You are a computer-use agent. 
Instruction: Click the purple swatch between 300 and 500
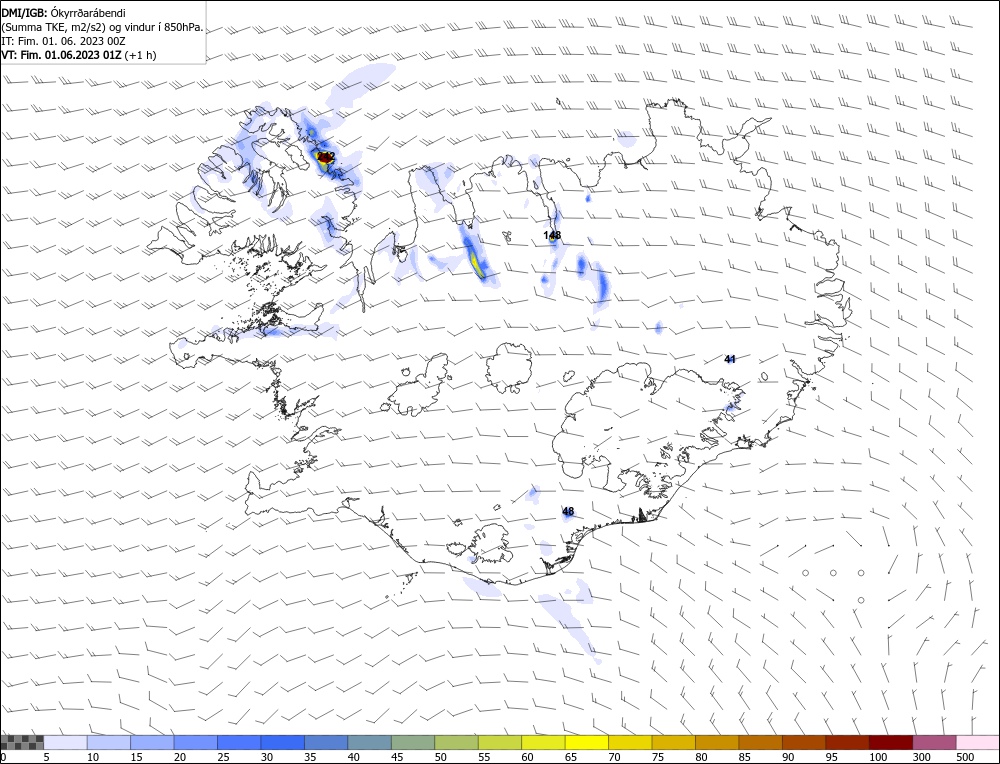(934, 742)
